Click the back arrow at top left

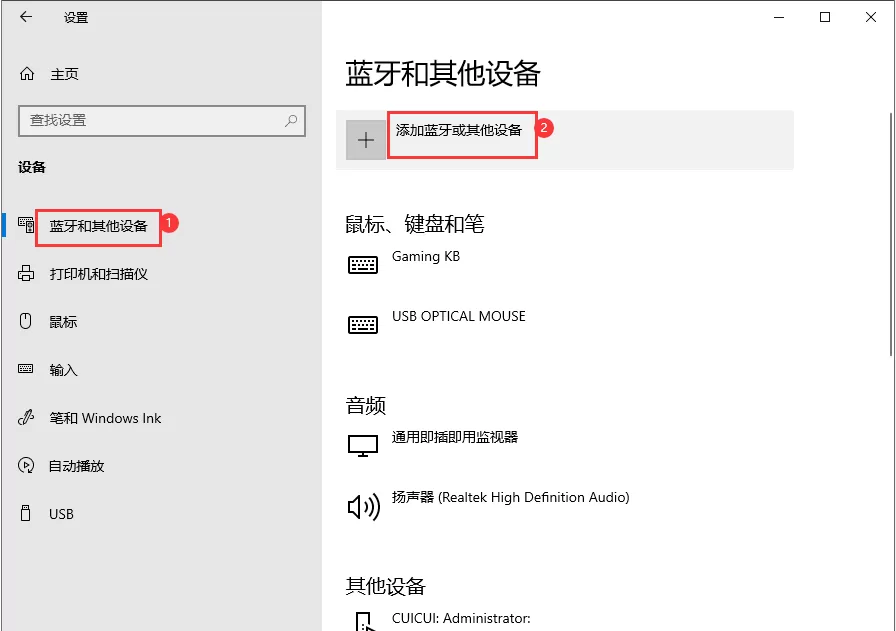click(x=25, y=17)
